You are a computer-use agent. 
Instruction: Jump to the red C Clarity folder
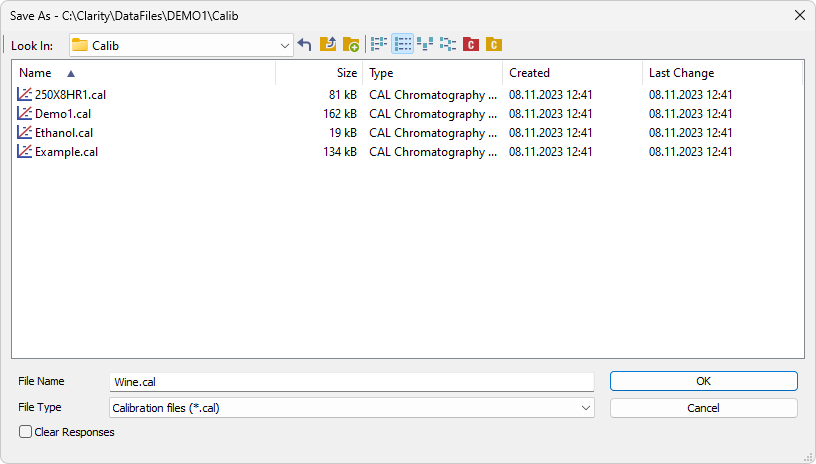471,45
